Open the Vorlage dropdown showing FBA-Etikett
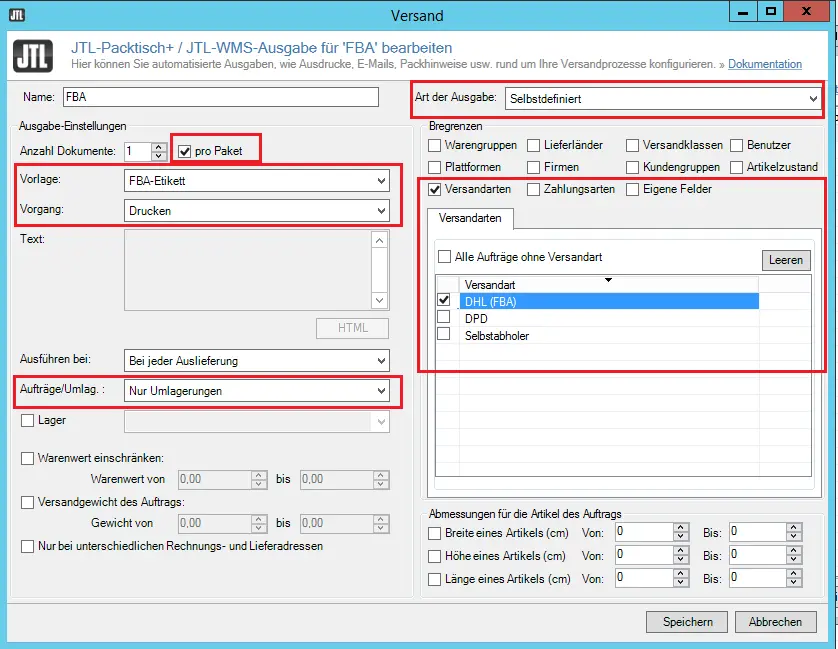The image size is (838, 649). [257, 181]
